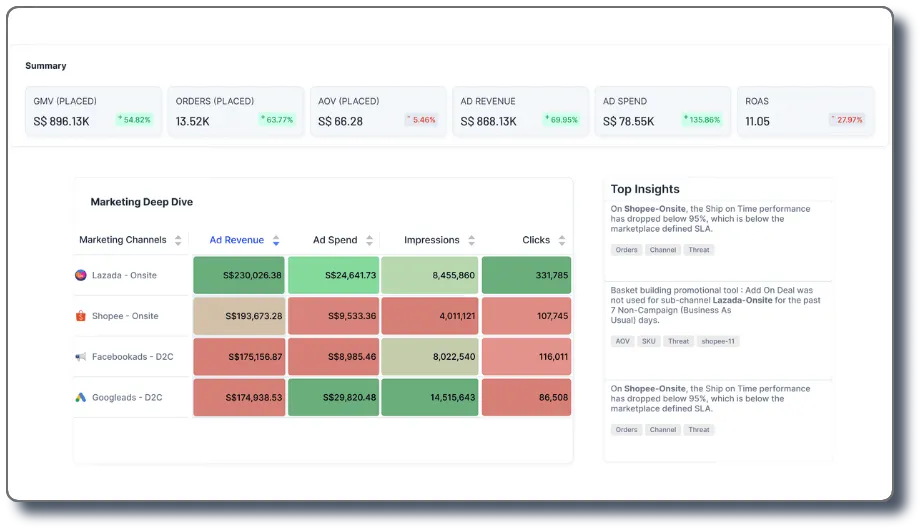Click the Lazada channel logo icon
Viewport: 924px width, 532px height.
click(x=81, y=275)
